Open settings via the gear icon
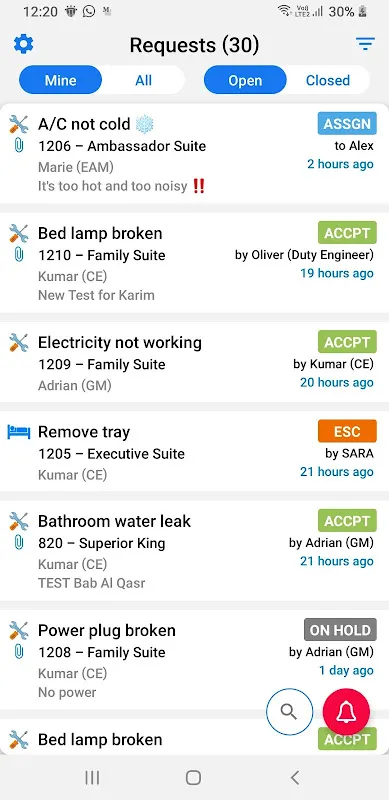This screenshot has height=800, width=389. (23, 44)
